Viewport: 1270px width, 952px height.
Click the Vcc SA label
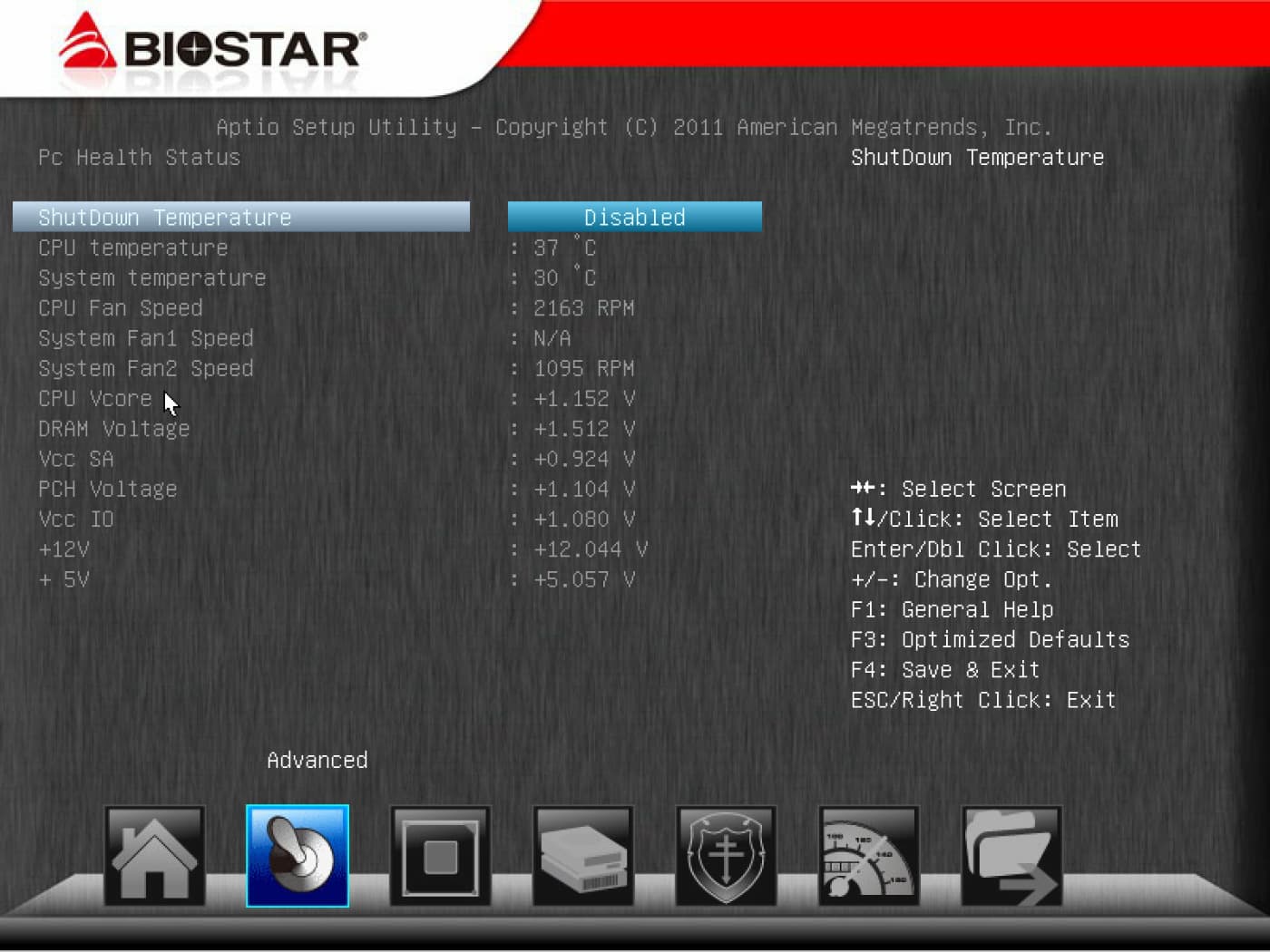click(76, 459)
